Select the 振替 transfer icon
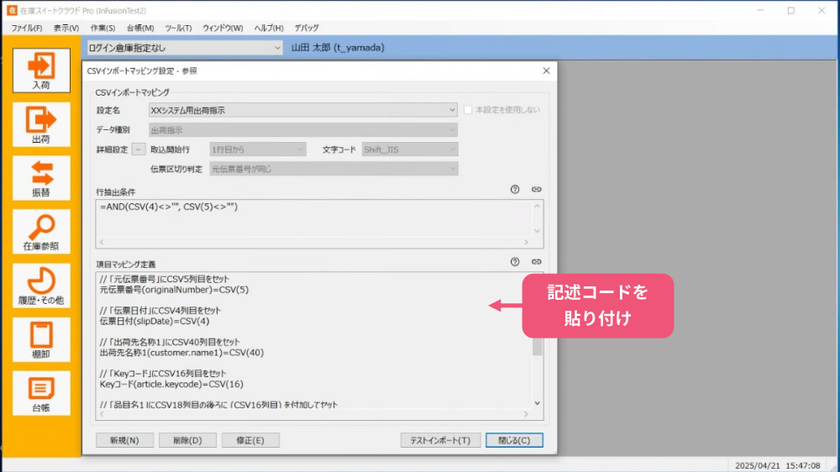 pos(41,178)
